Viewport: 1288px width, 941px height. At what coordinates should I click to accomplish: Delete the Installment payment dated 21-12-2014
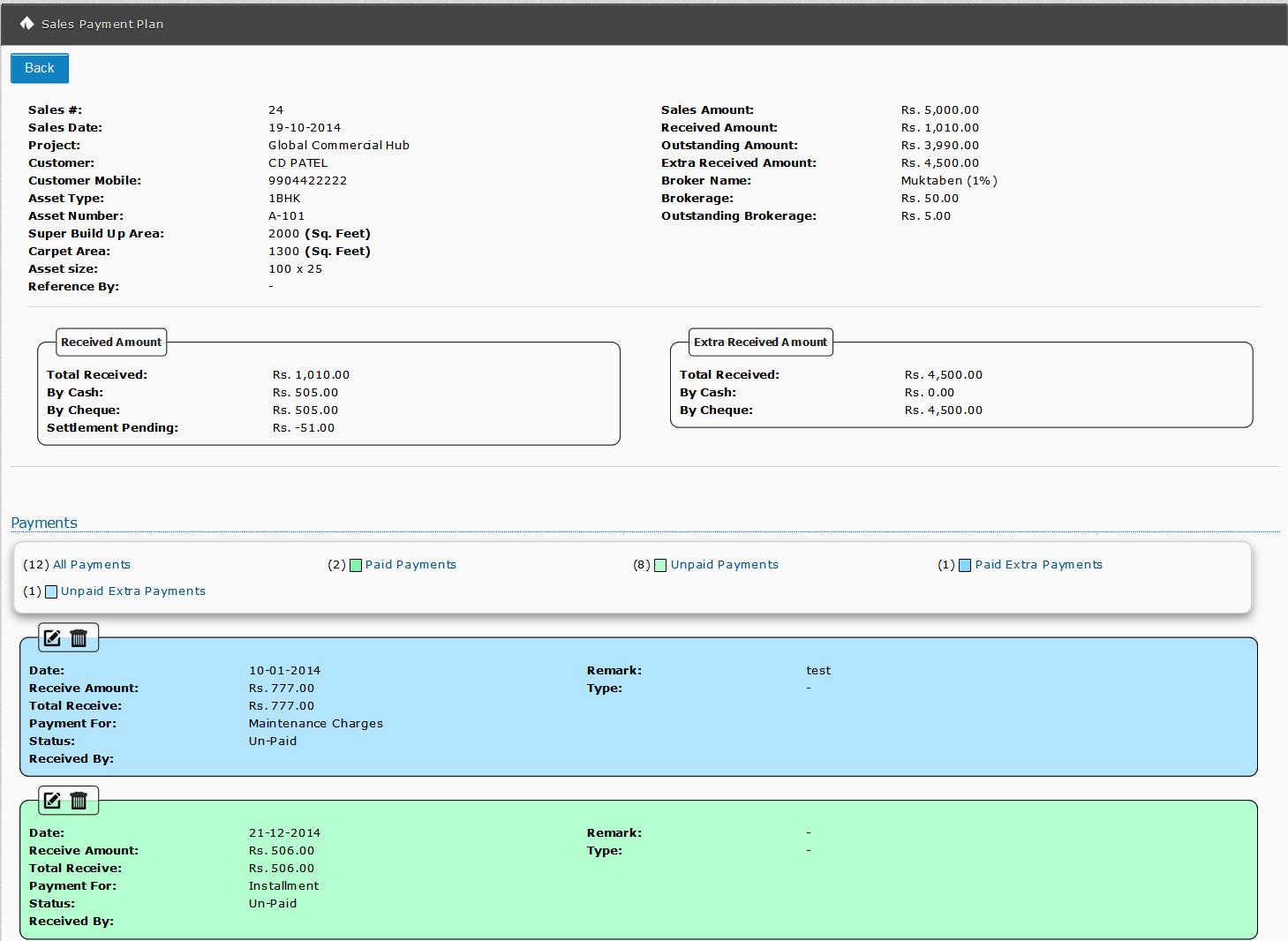pos(79,801)
